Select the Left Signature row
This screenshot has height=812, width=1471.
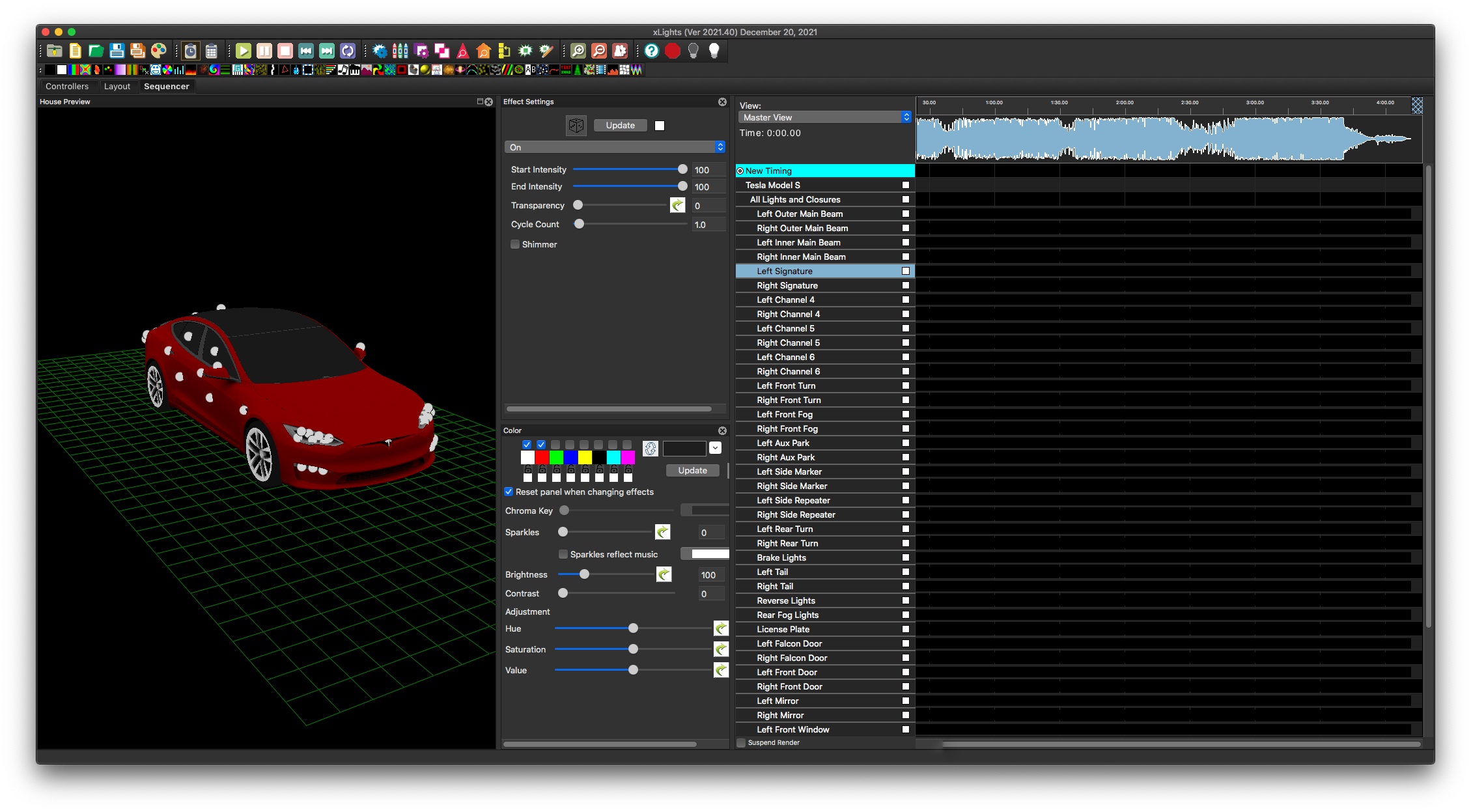click(x=825, y=272)
